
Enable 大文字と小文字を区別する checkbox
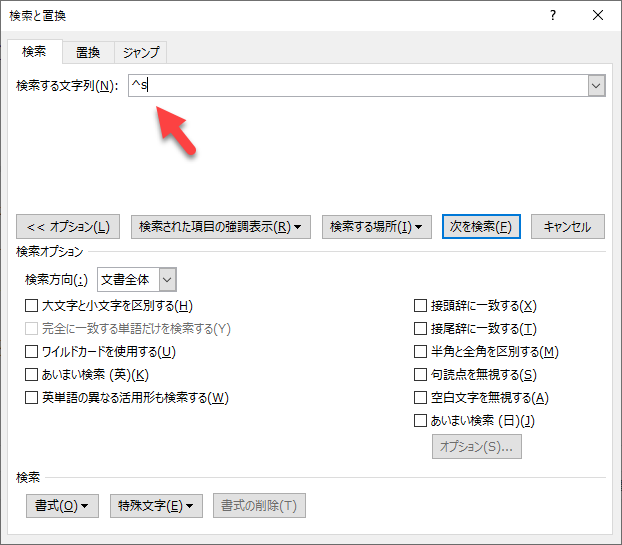point(32,306)
